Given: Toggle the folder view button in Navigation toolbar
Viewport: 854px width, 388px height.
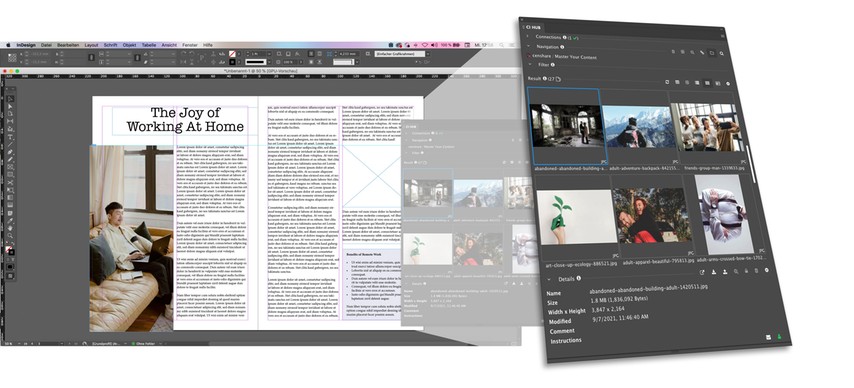Looking at the screenshot, I should pos(712,53).
